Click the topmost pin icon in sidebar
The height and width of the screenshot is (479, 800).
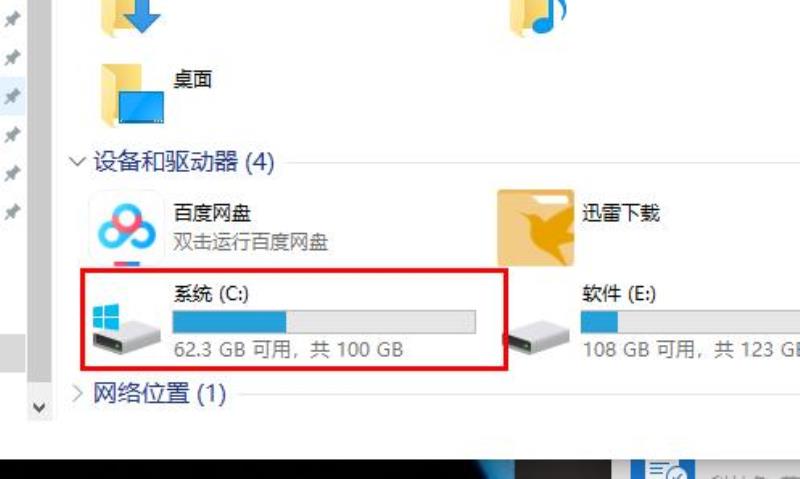coord(12,19)
